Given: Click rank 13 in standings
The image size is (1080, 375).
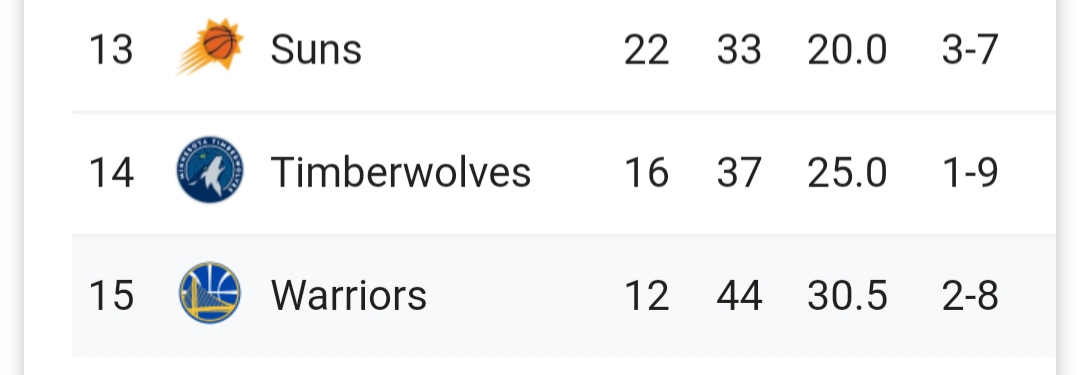Looking at the screenshot, I should 111,50.
